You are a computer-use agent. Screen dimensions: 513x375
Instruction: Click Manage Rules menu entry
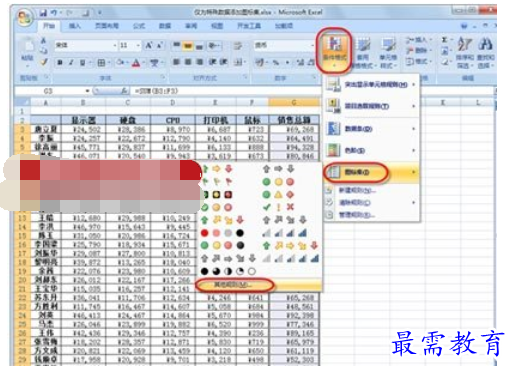pos(371,215)
